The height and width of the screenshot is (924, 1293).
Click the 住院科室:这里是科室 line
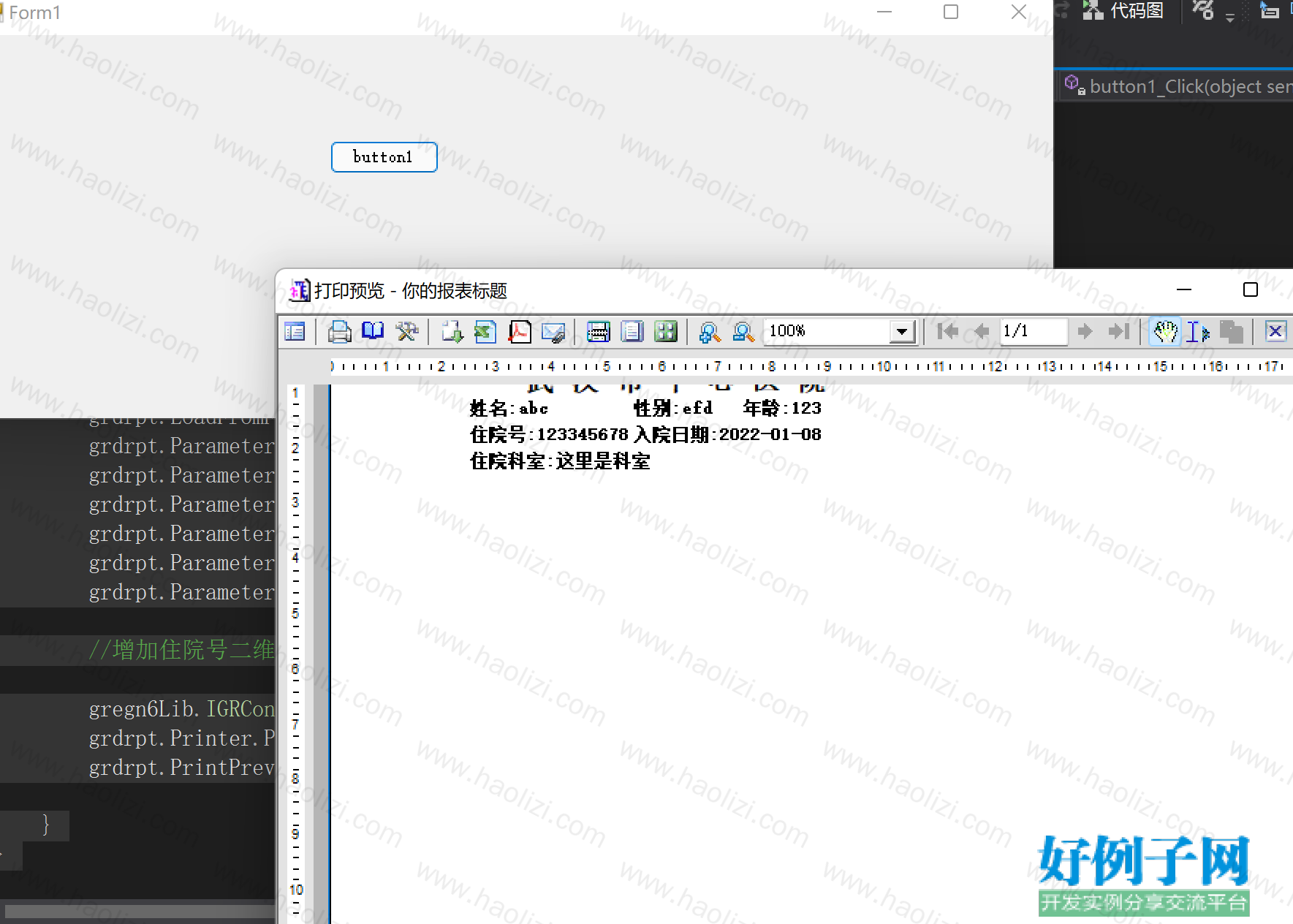pos(560,461)
